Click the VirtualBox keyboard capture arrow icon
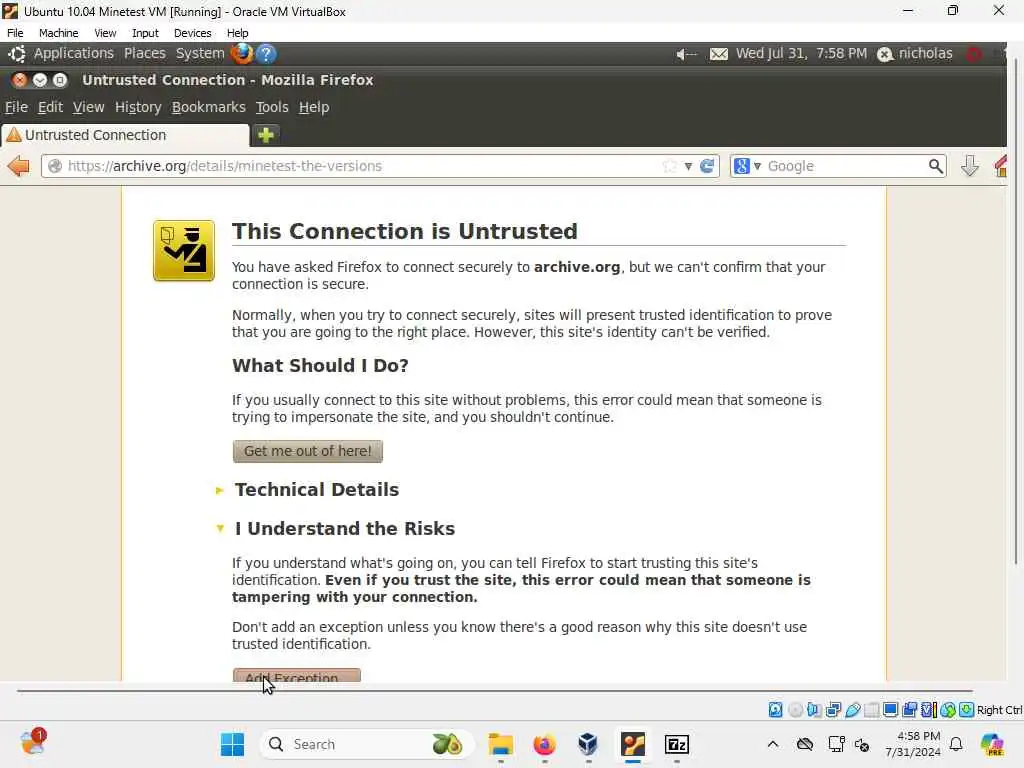Viewport: 1024px width, 768px height. [x=967, y=710]
